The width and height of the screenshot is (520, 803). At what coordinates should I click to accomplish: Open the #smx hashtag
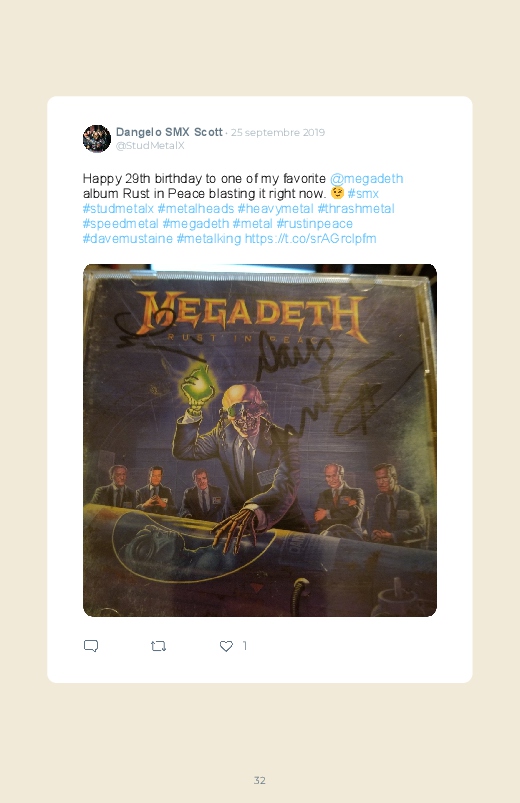click(x=363, y=194)
